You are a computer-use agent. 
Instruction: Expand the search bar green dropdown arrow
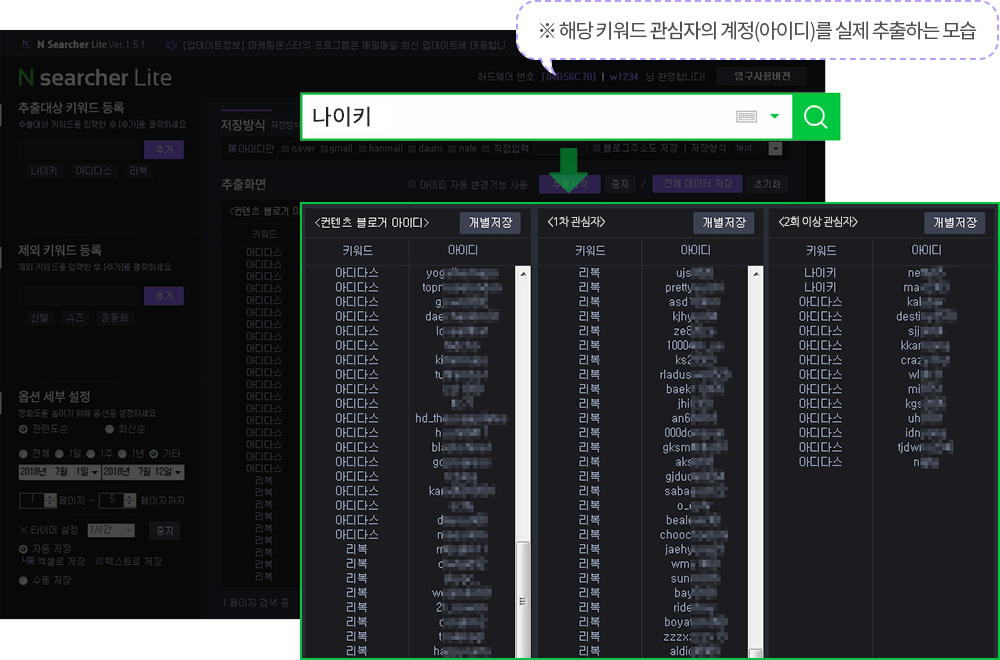point(775,116)
